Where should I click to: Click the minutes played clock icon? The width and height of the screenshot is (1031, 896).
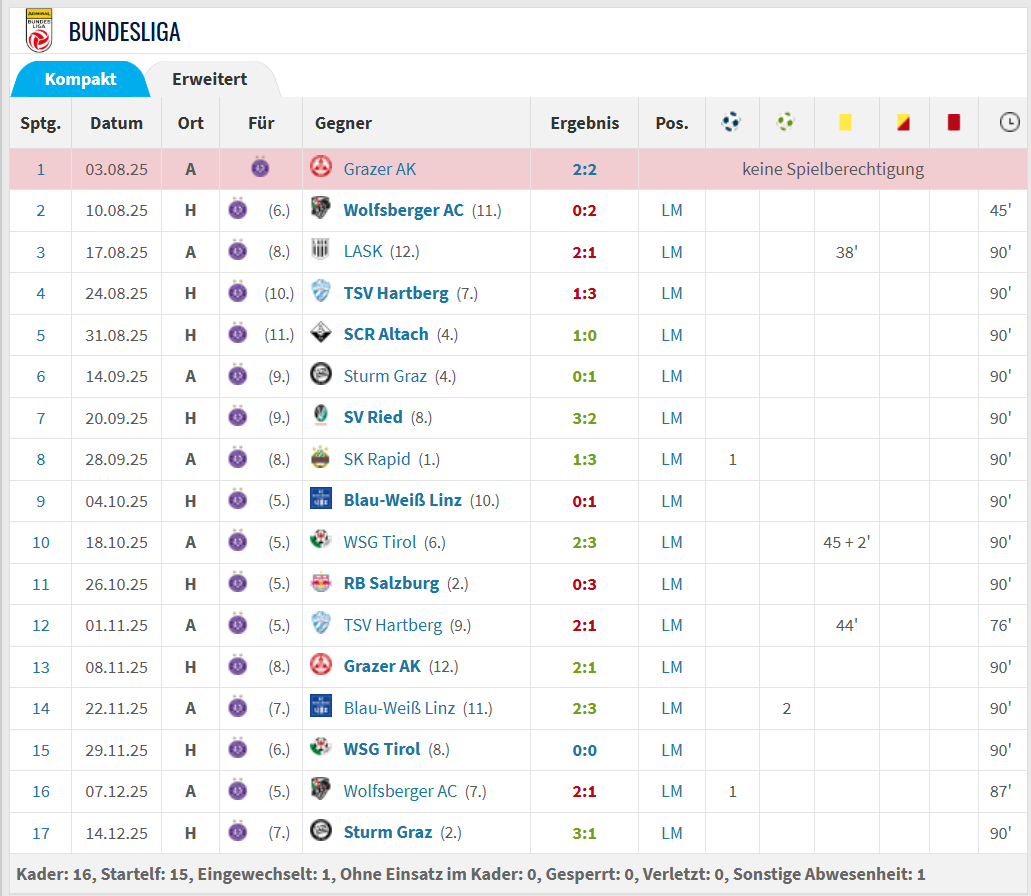point(1009,123)
